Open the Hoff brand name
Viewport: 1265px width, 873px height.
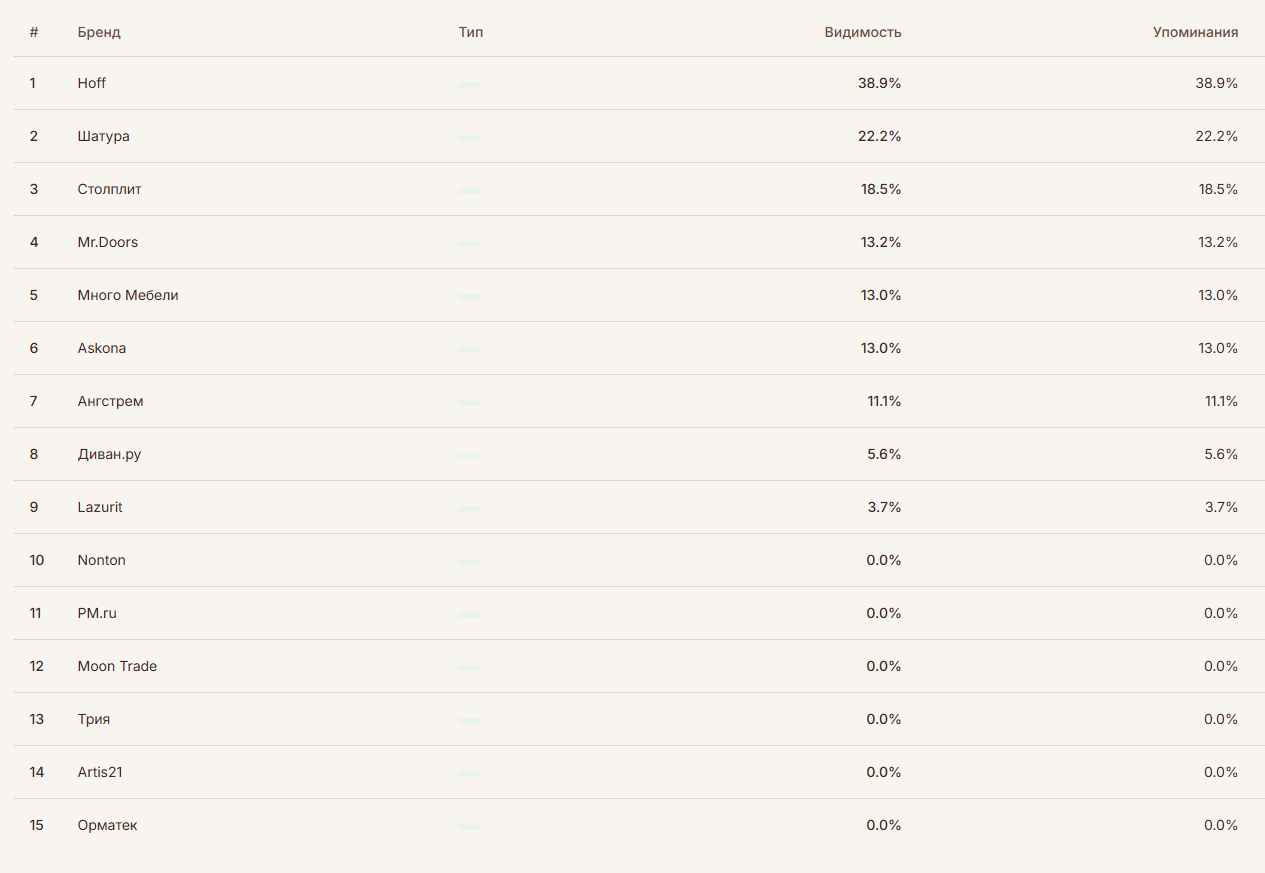point(92,83)
